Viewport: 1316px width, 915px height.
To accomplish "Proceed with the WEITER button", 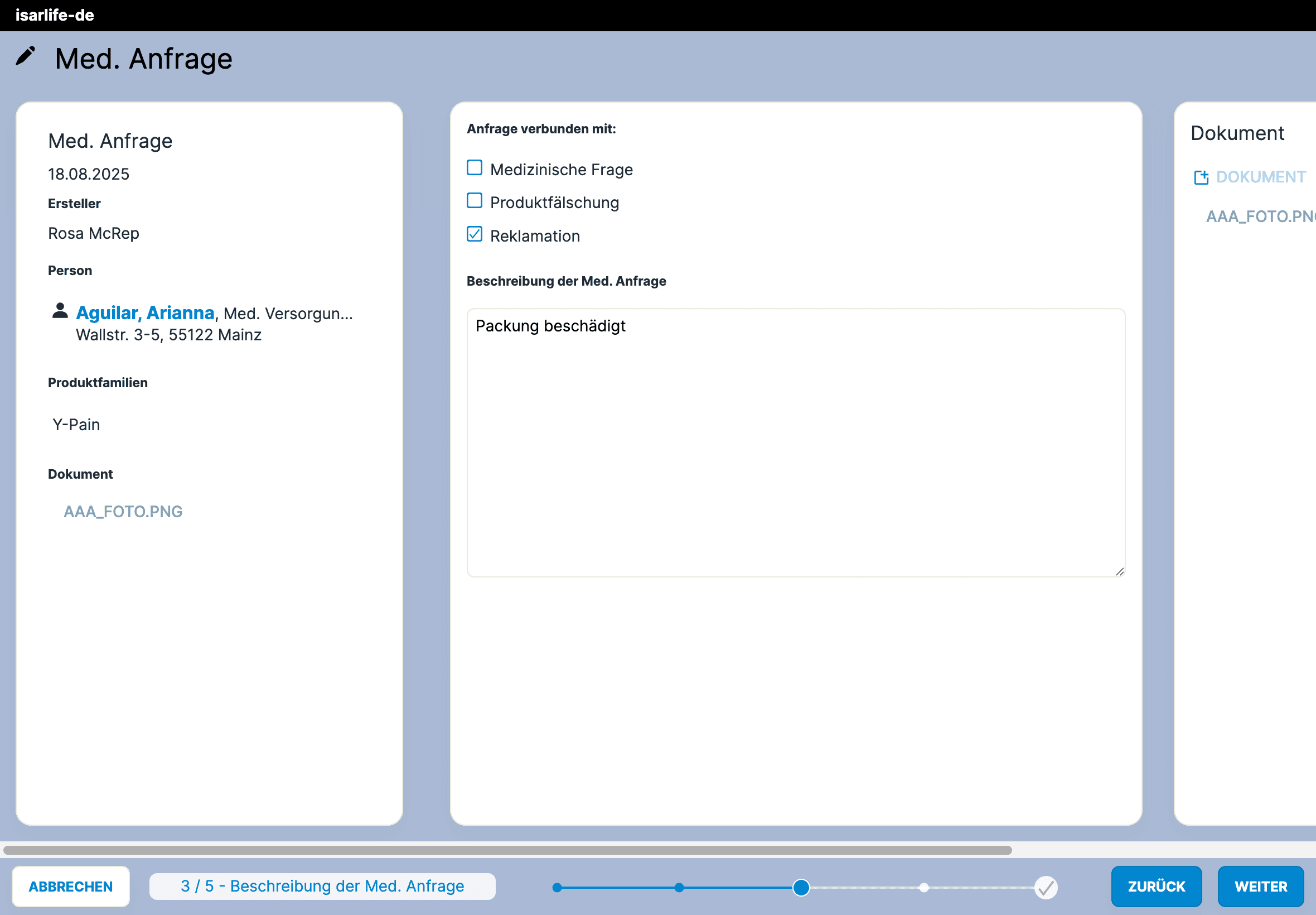I will [1260, 887].
